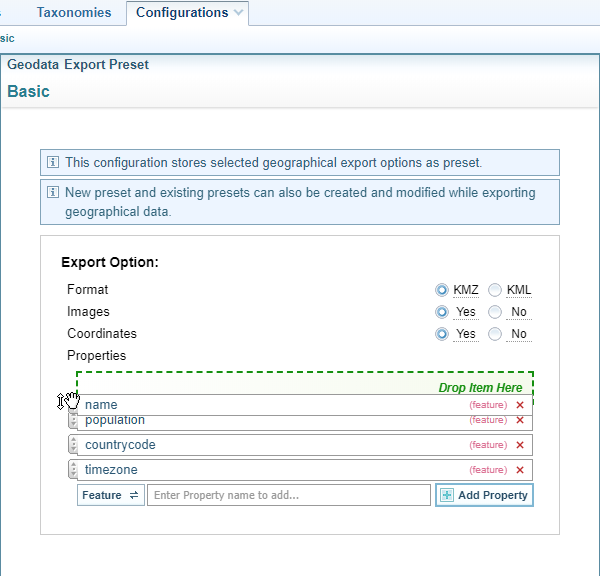This screenshot has height=576, width=600.
Task: Grab the countrycode drag handle
Action: click(73, 445)
